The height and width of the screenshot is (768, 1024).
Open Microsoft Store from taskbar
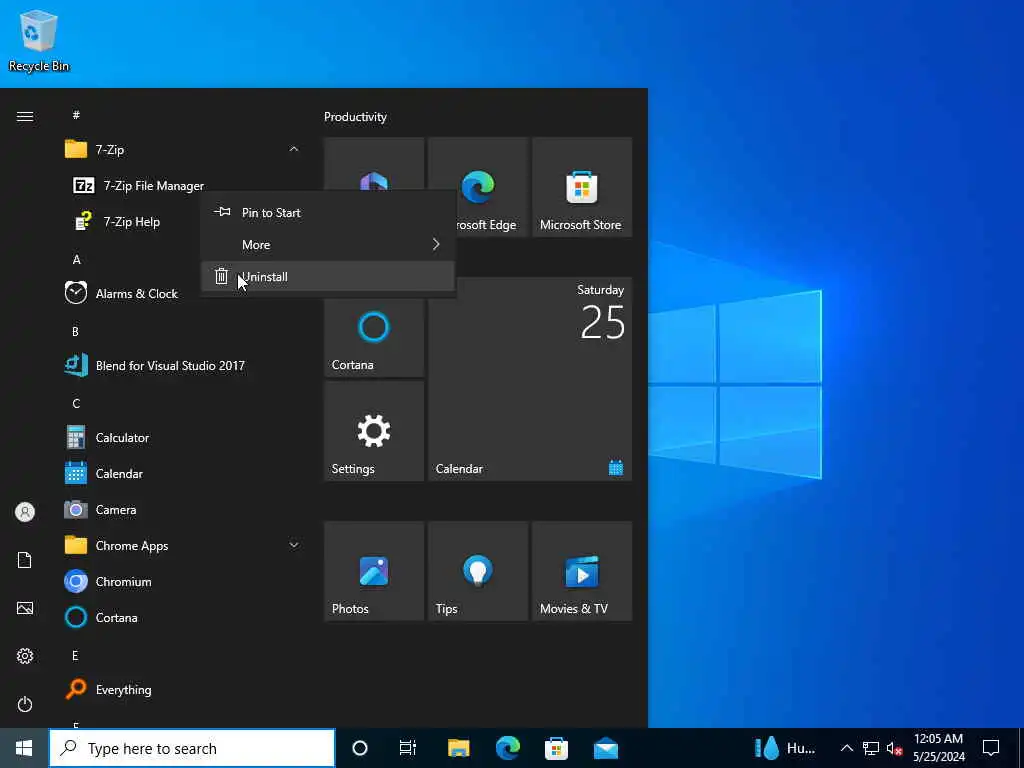(556, 748)
